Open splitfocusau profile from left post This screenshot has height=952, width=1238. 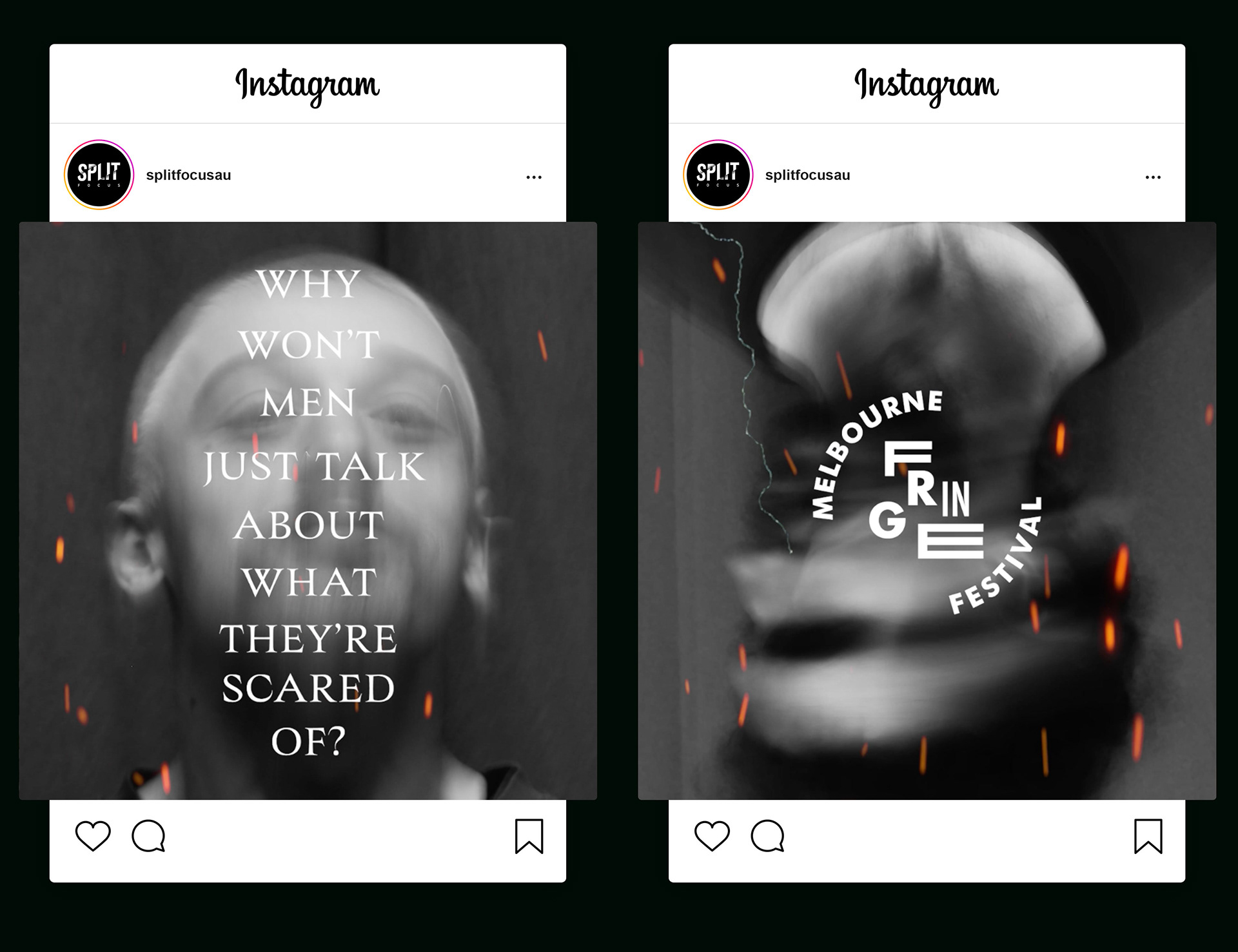[x=188, y=175]
